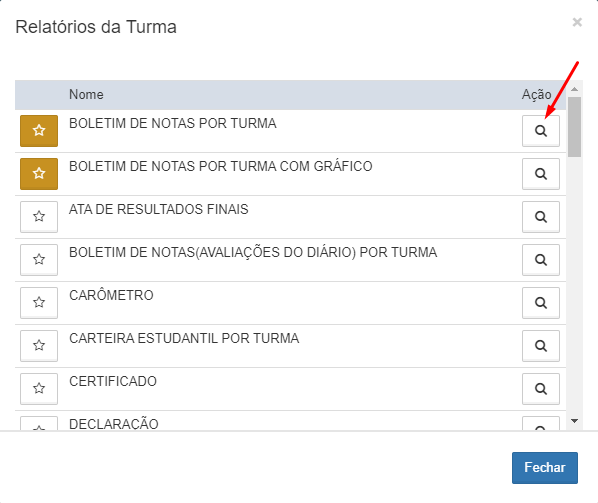The image size is (598, 503).
Task: Favorite the Certificado report
Action: (x=39, y=389)
